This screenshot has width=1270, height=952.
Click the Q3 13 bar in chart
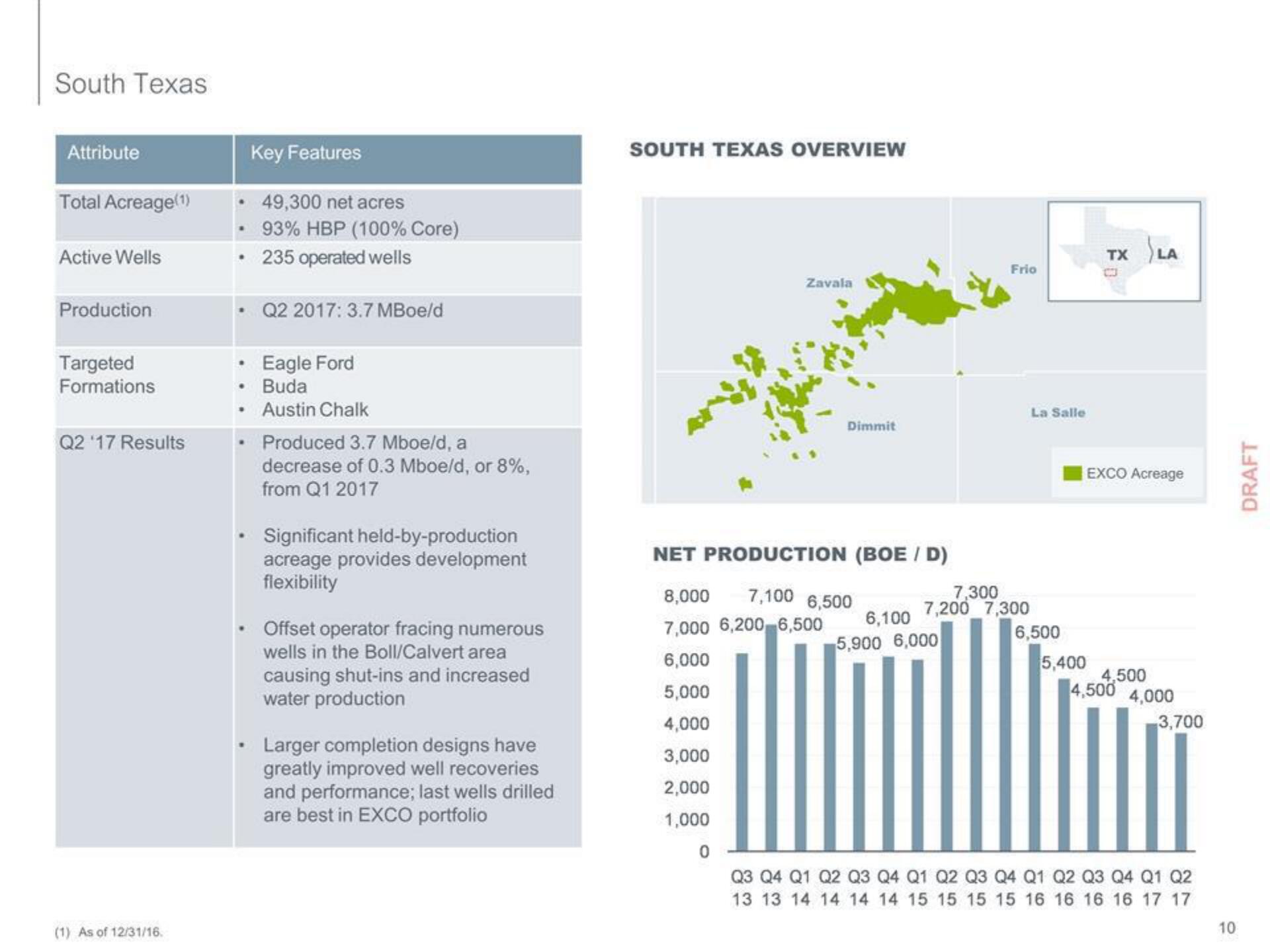[741, 752]
